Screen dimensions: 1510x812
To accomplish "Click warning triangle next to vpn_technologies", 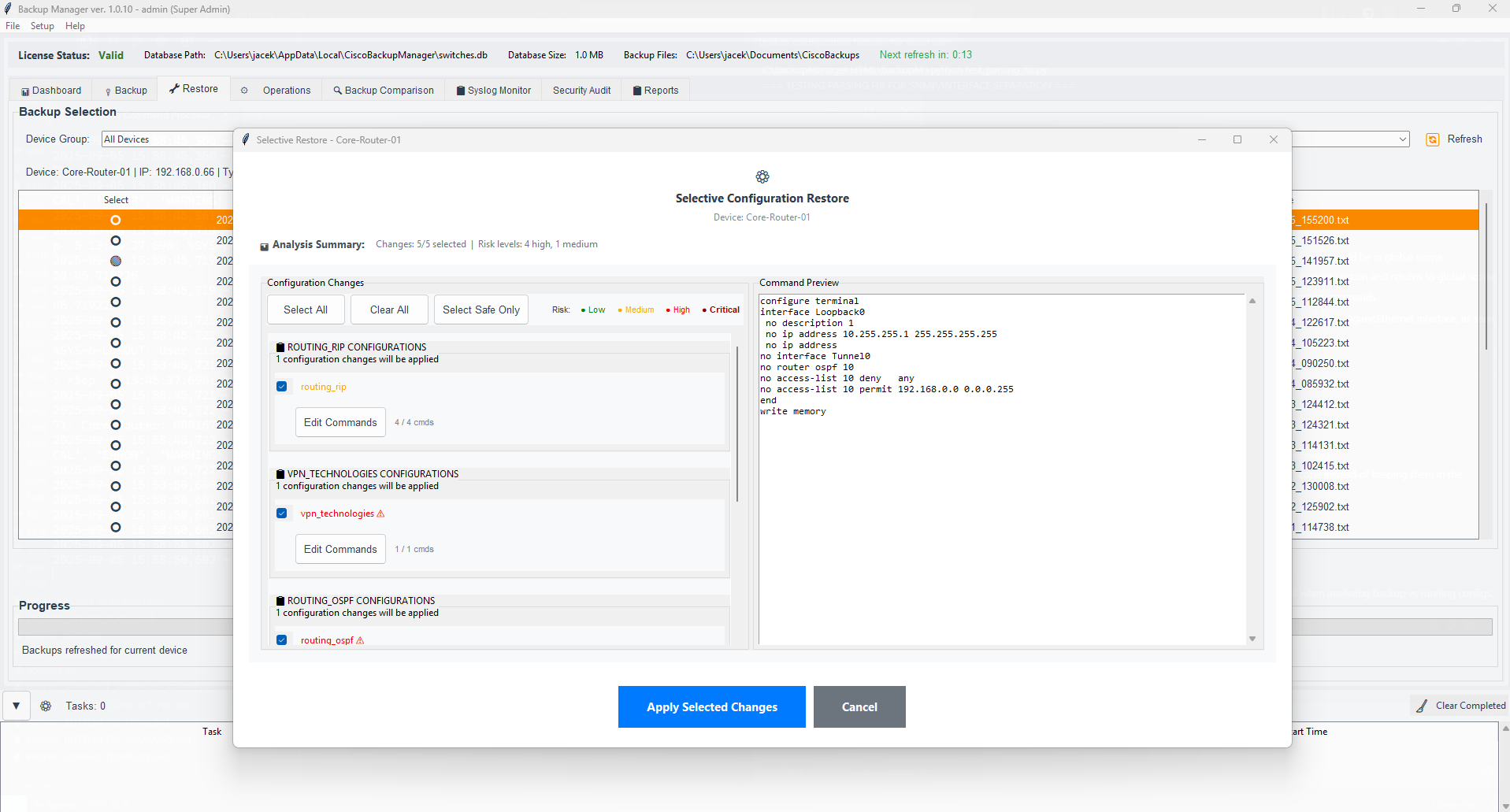I will (381, 514).
